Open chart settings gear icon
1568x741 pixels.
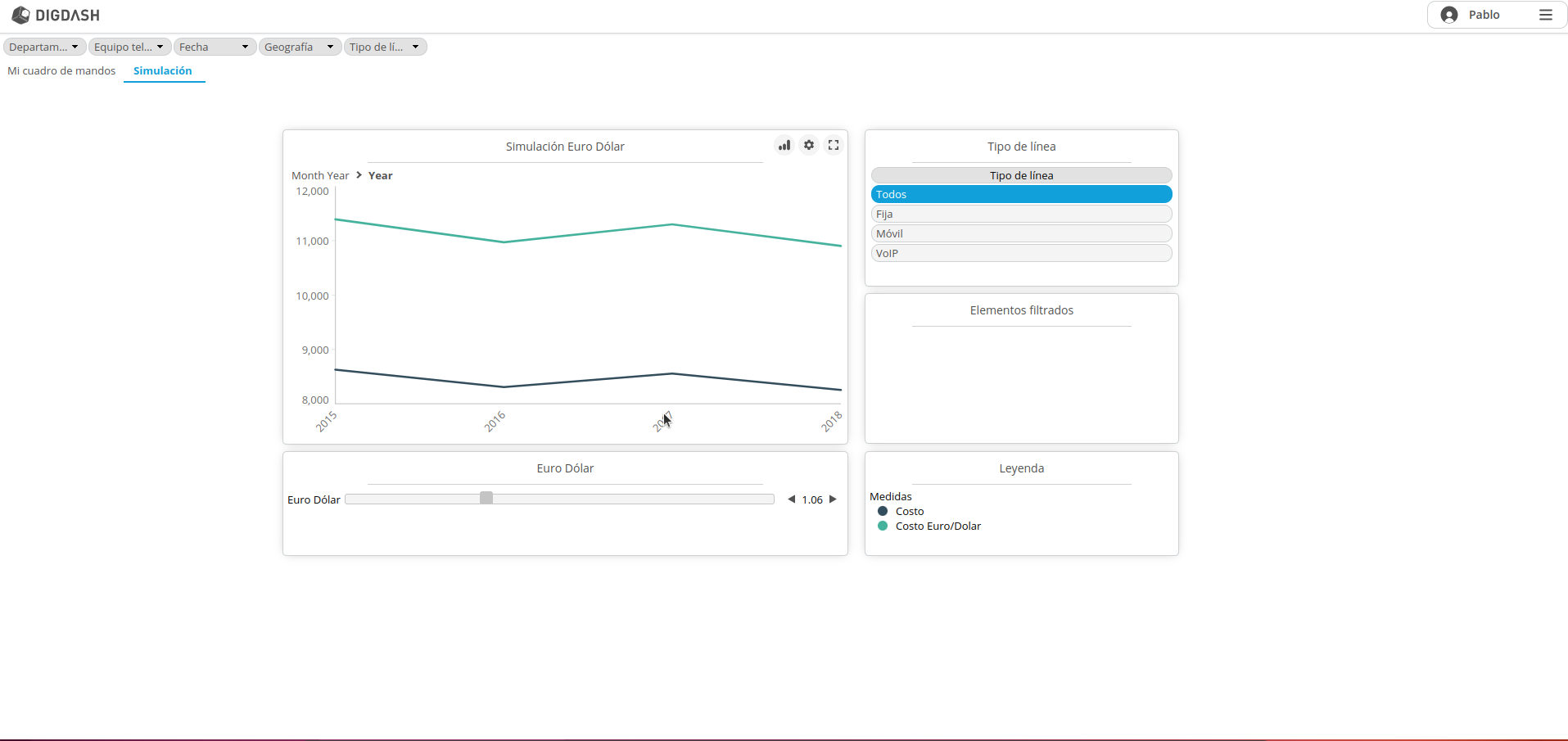809,145
